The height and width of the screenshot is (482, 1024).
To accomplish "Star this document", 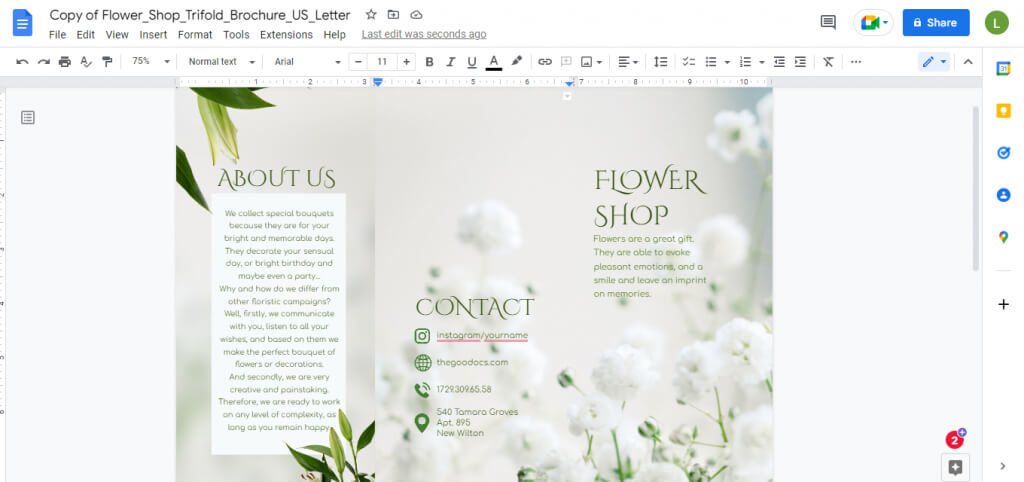I will (371, 15).
